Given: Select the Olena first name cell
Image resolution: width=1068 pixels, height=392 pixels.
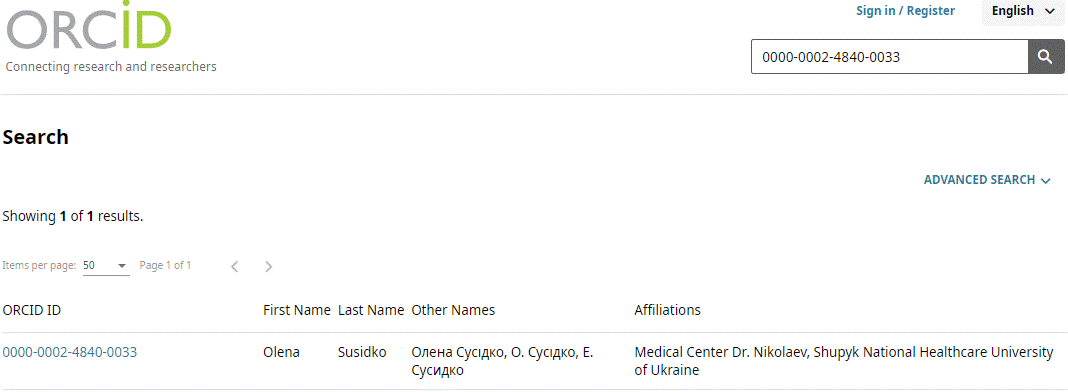Looking at the screenshot, I should pos(281,353).
